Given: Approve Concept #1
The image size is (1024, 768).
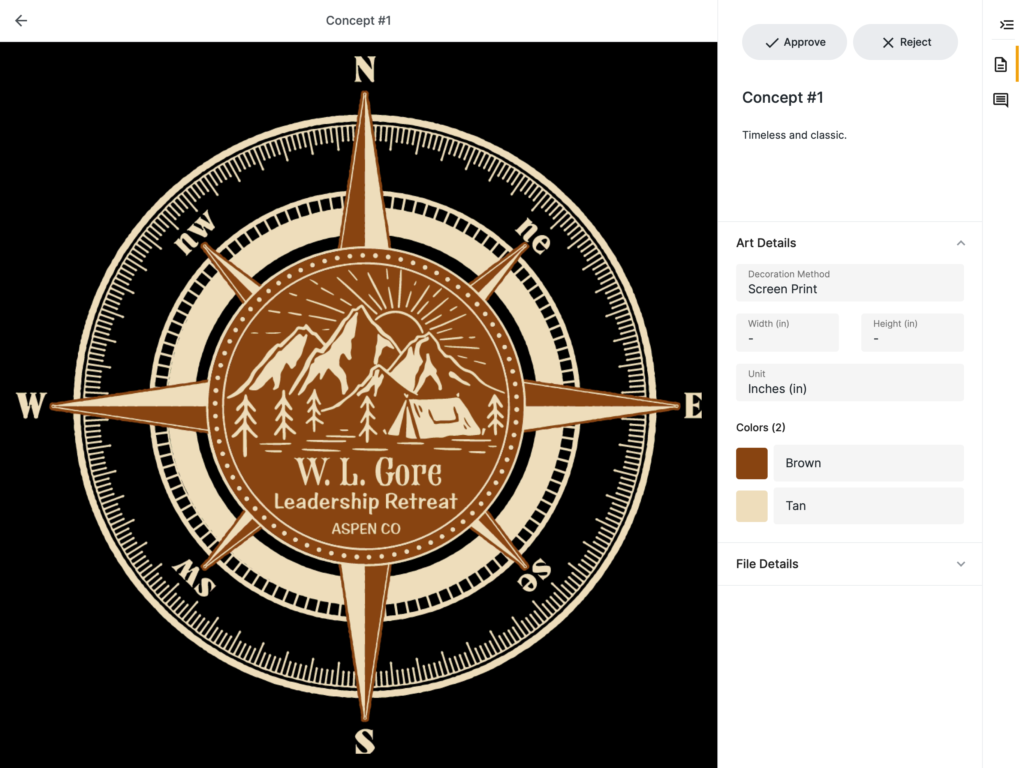Looking at the screenshot, I should (x=794, y=42).
